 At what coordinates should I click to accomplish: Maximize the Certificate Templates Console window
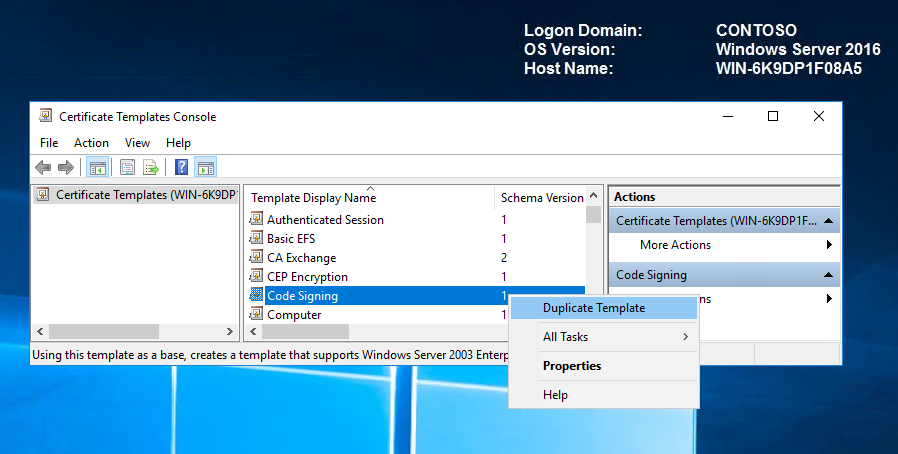tap(773, 116)
